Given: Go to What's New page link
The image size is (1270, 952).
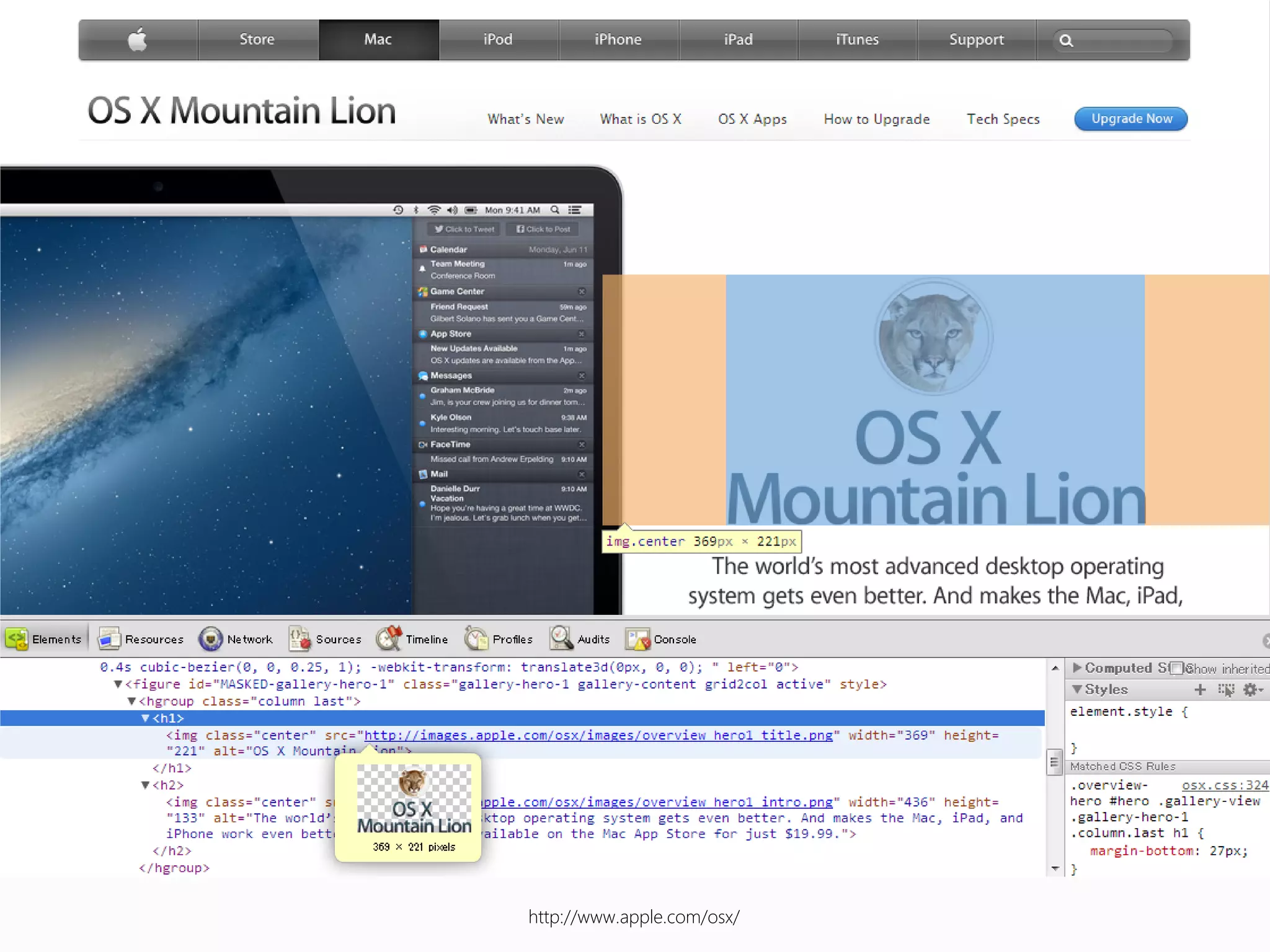Looking at the screenshot, I should pyautogui.click(x=526, y=119).
